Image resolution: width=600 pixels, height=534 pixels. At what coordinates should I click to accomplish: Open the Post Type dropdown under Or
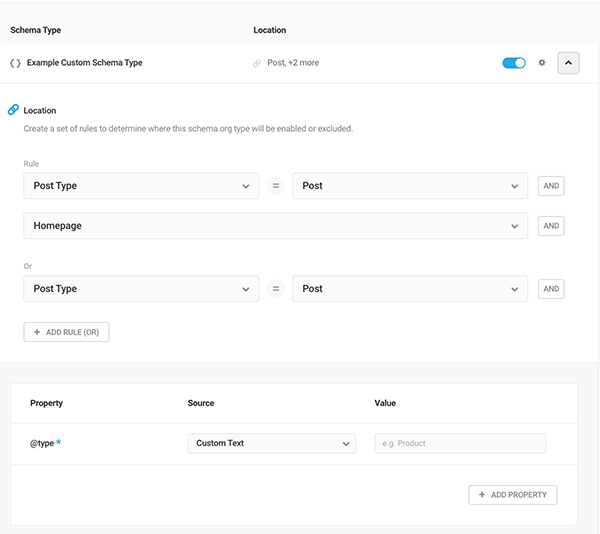point(141,289)
